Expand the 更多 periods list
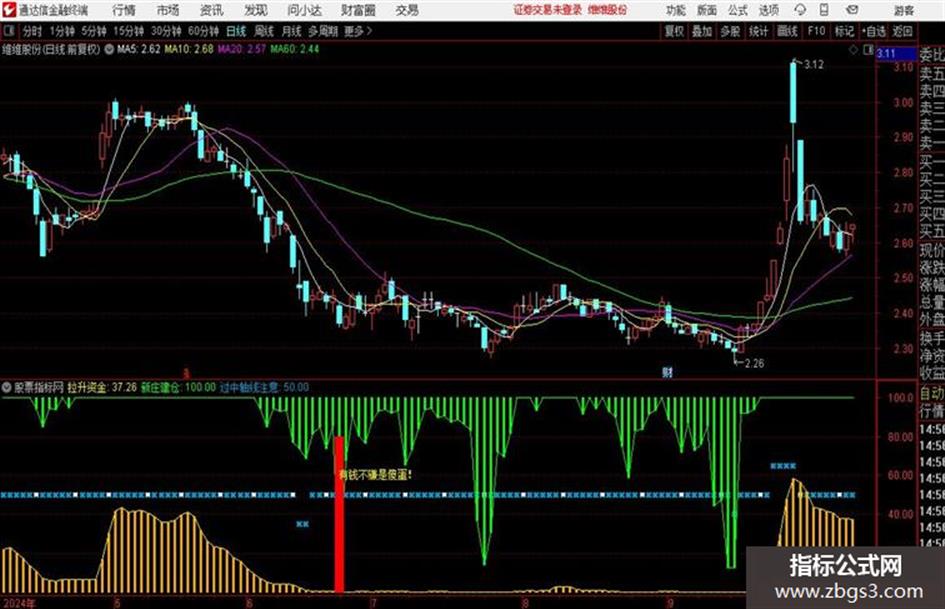The height and width of the screenshot is (609, 945). click(358, 31)
